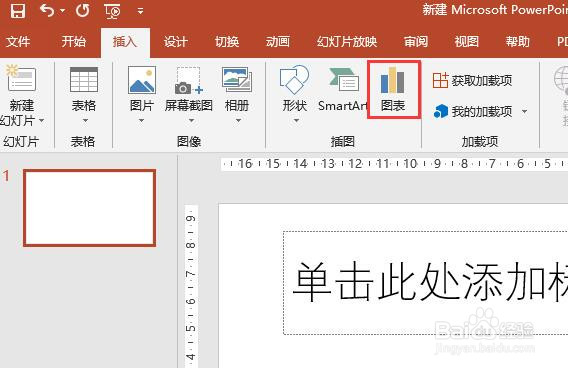Insert a table with the 表格 icon
568x368 pixels.
84,79
